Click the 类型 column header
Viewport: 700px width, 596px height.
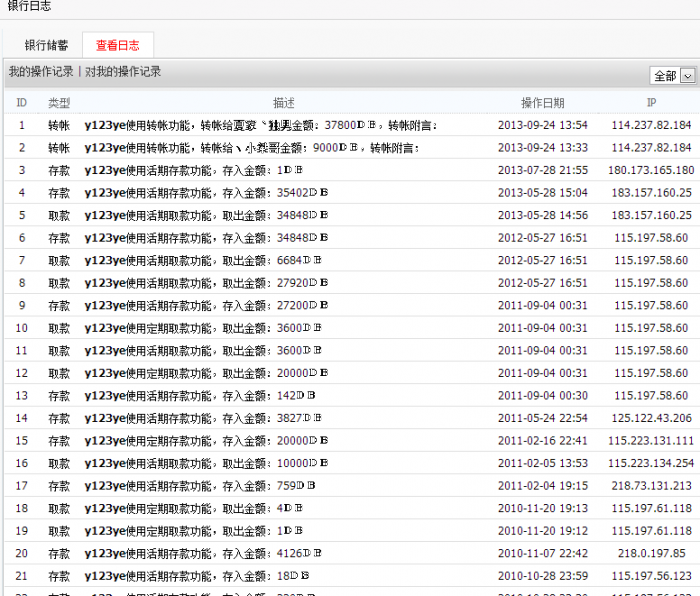coord(59,103)
